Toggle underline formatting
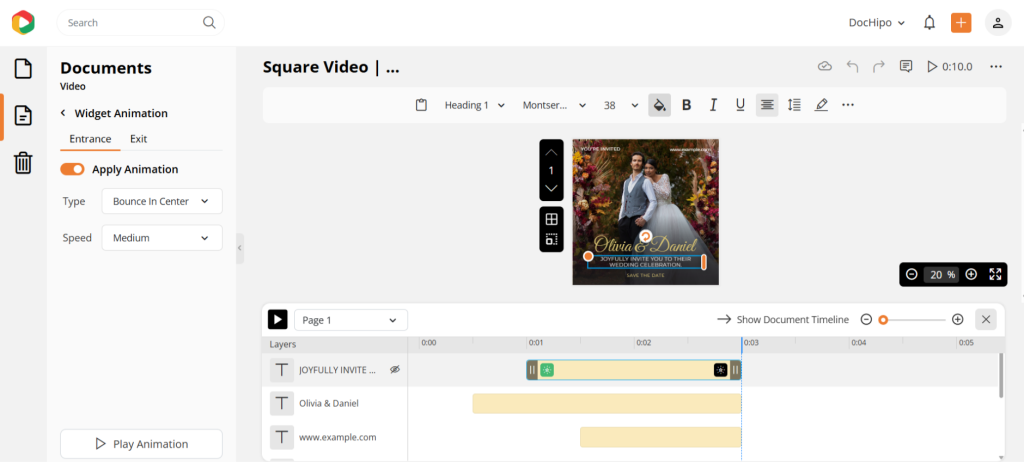1024x463 pixels. coord(740,105)
